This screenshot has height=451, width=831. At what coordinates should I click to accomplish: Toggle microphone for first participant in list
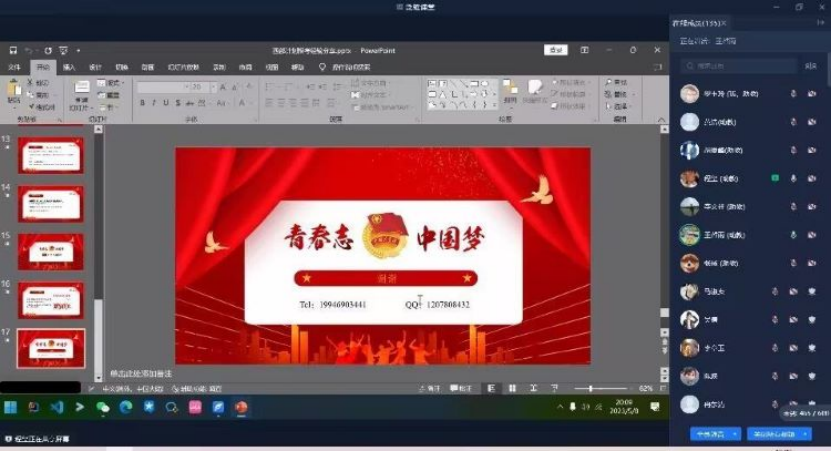click(x=793, y=94)
